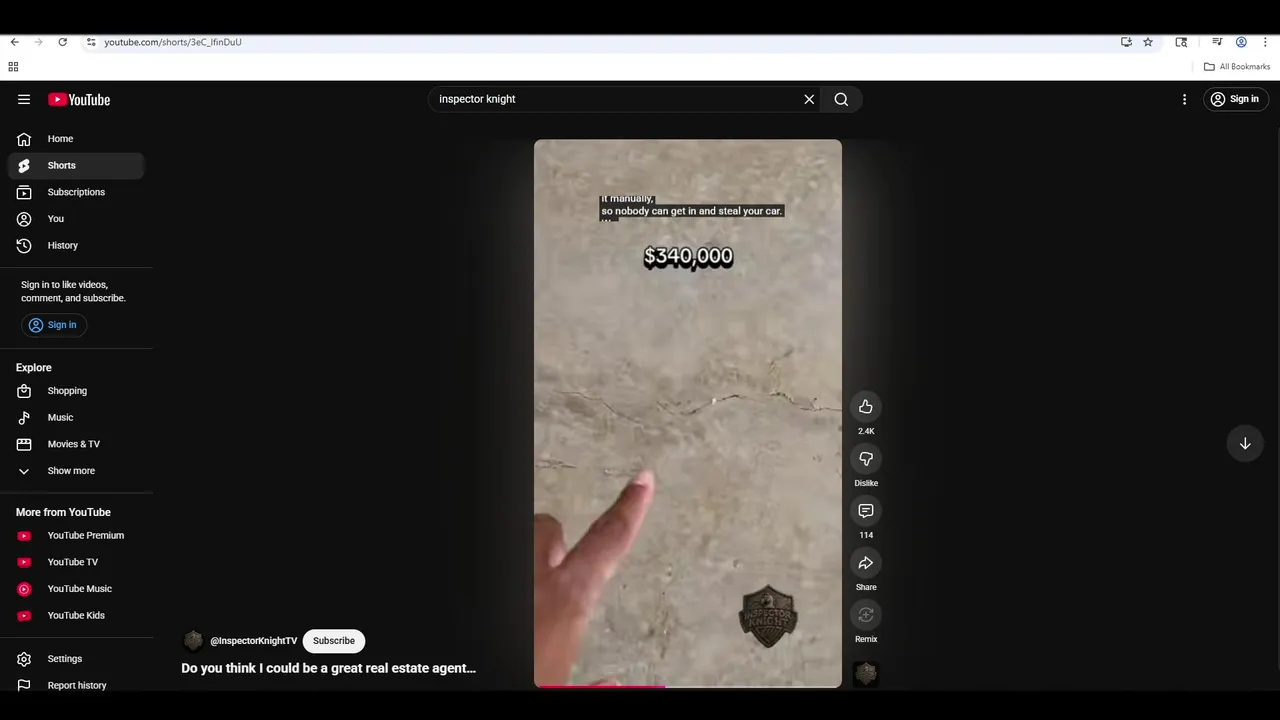This screenshot has width=1280, height=720.
Task: Share this Short
Action: coord(866,563)
